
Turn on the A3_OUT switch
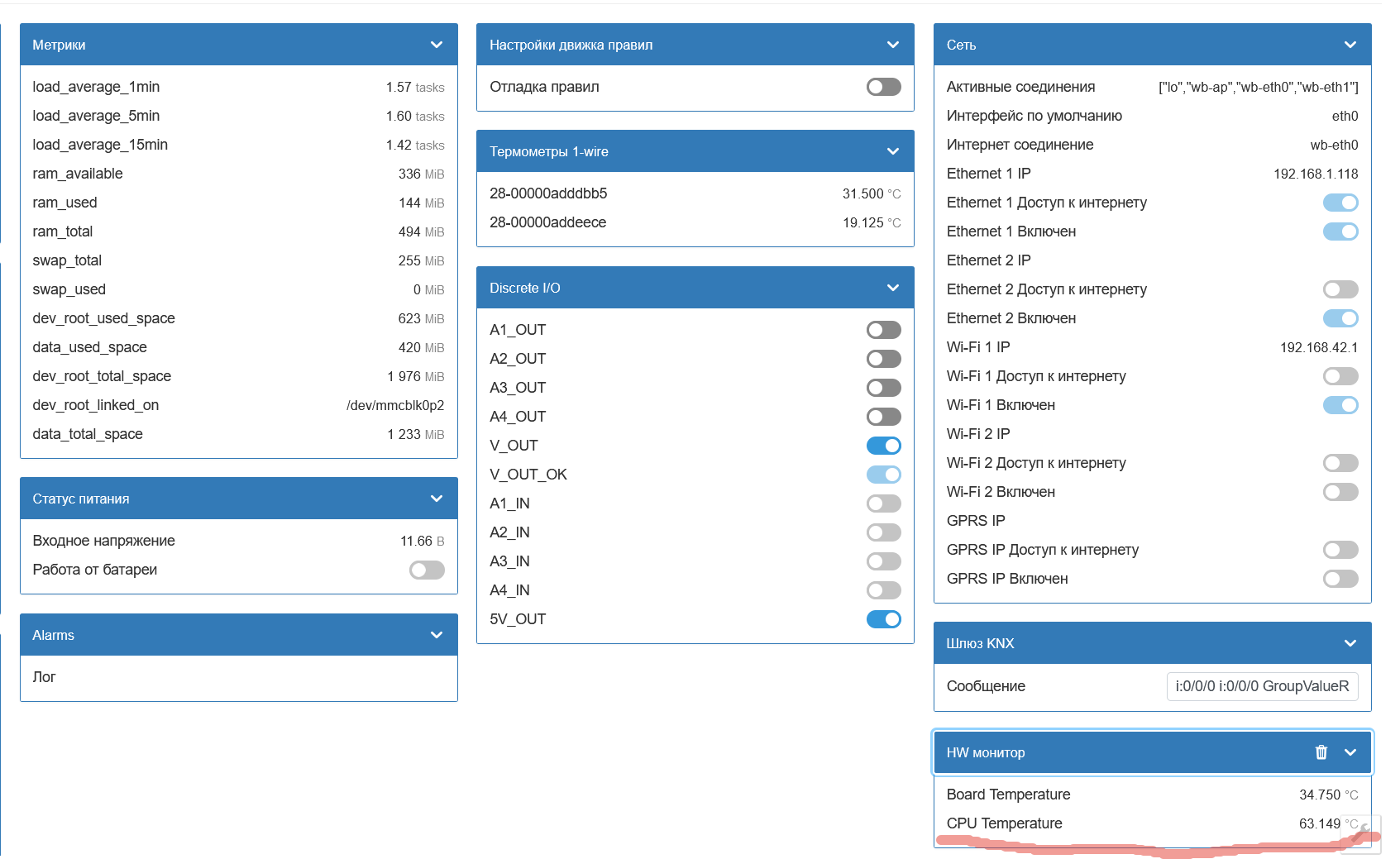coord(883,388)
